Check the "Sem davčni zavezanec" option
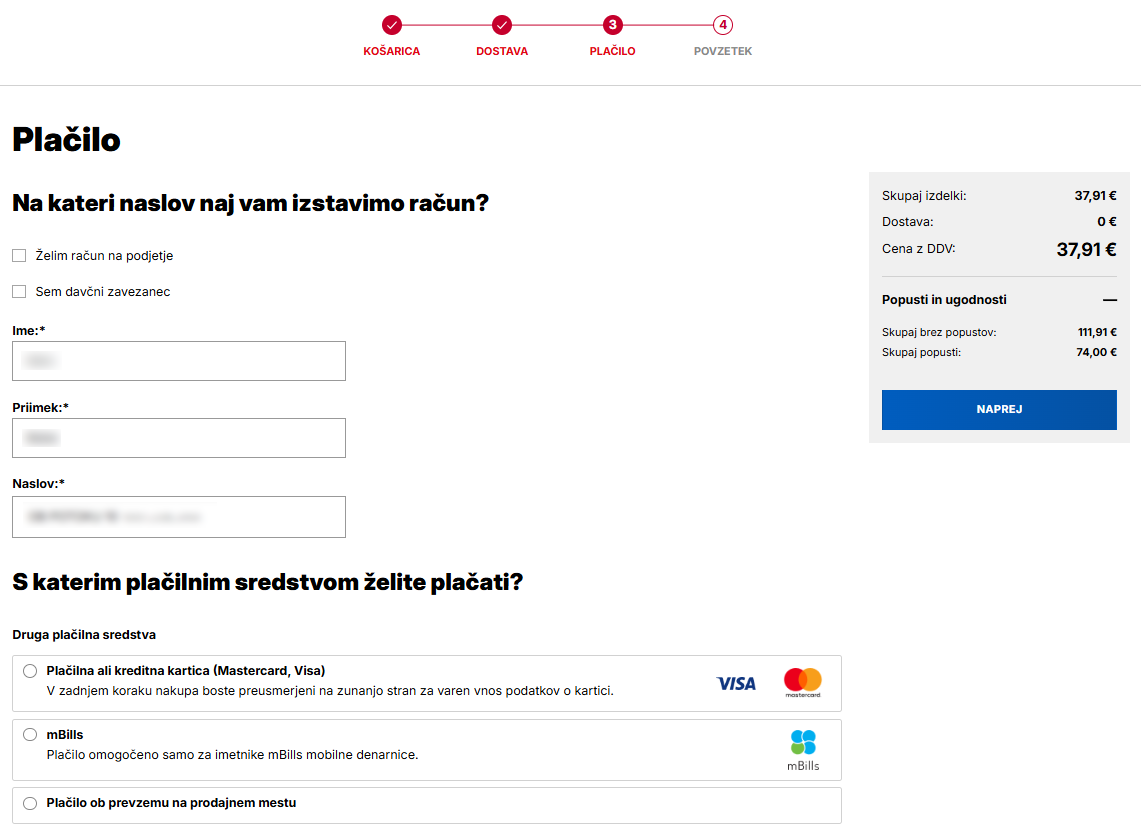Image resolution: width=1141 pixels, height=835 pixels. 19,291
